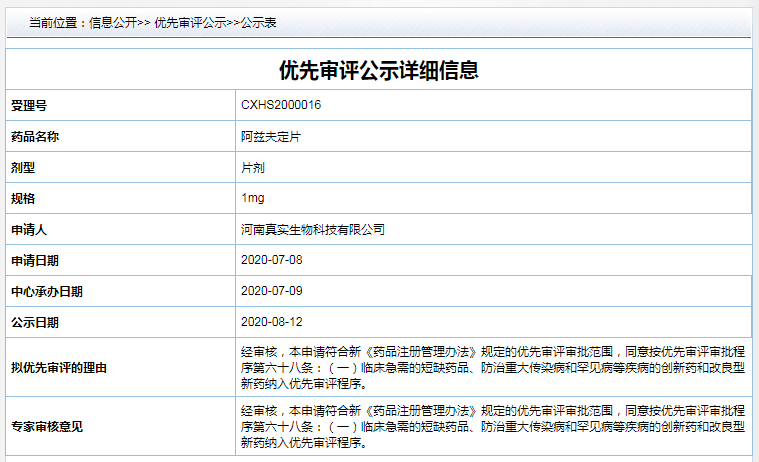Open the 信息公开 breadcrumb link
Screen dimensions: 759x462
pyautogui.click(x=113, y=23)
